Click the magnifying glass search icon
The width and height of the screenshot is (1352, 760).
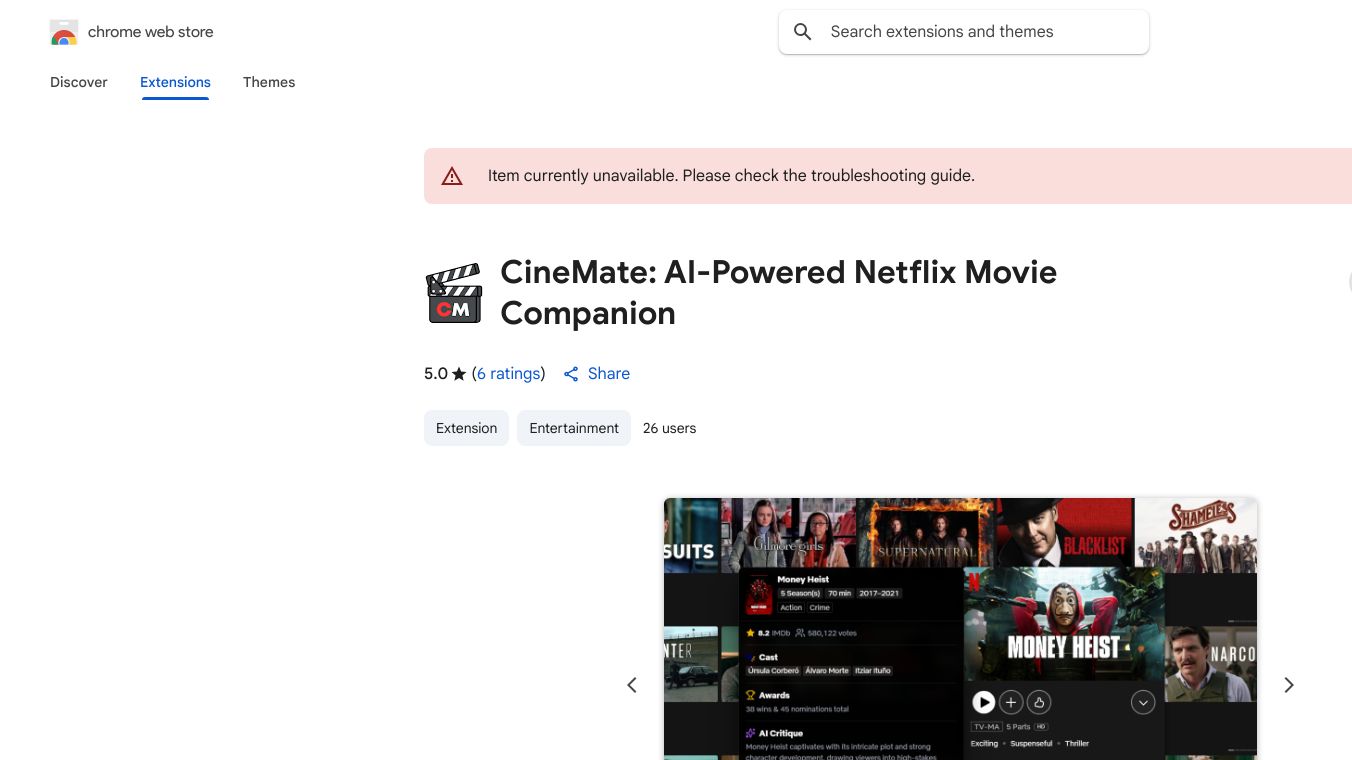(x=802, y=32)
